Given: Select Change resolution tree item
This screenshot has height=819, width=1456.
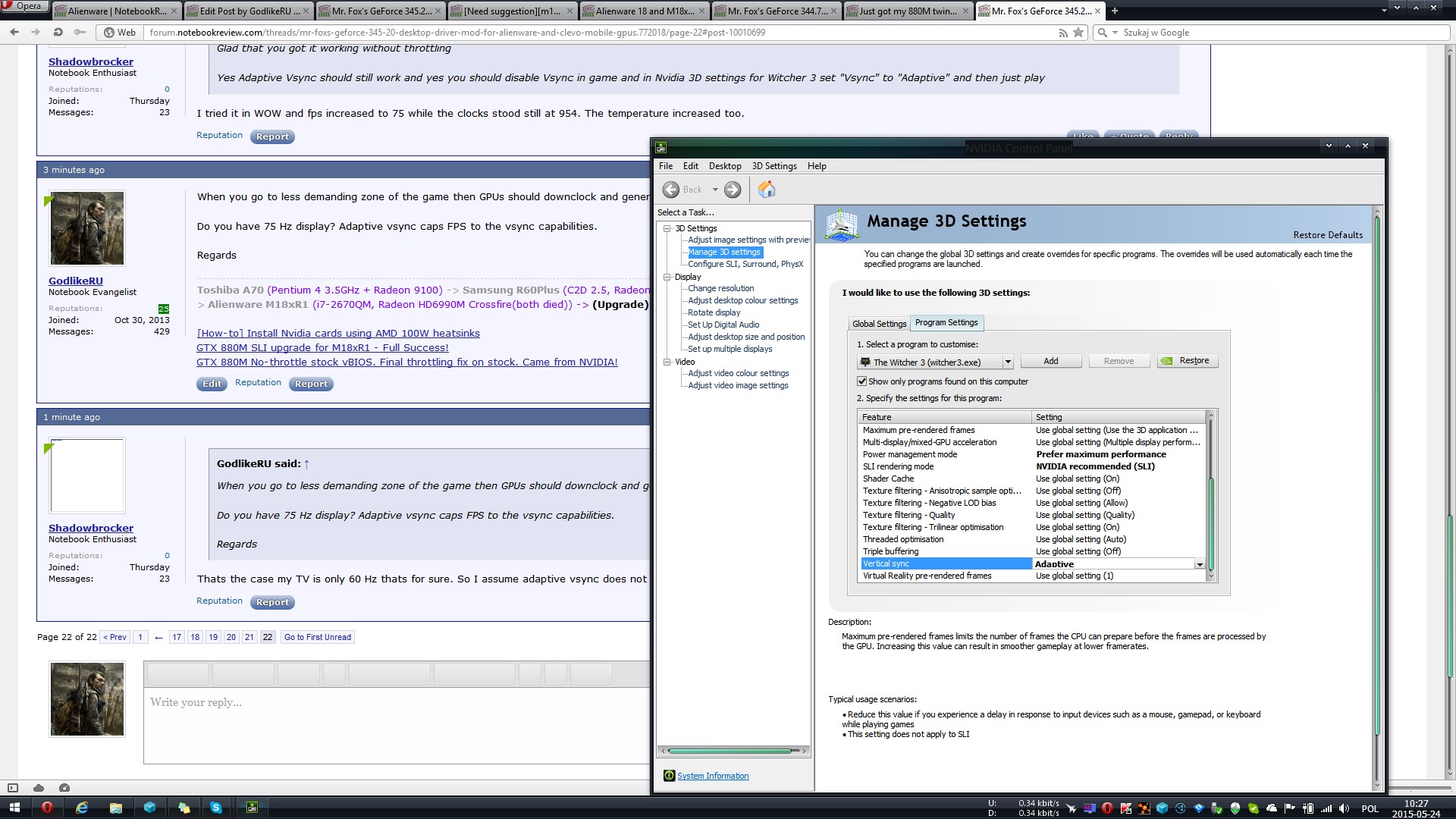Looking at the screenshot, I should (720, 288).
